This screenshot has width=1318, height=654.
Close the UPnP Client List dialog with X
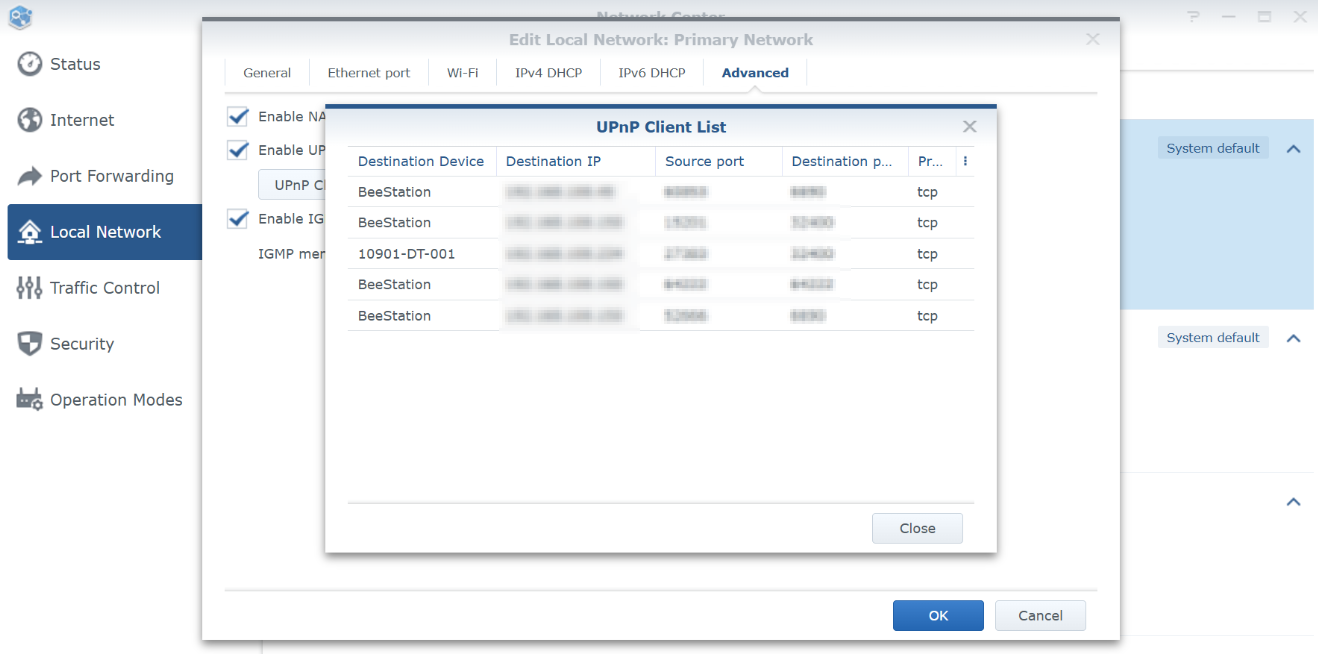(969, 127)
